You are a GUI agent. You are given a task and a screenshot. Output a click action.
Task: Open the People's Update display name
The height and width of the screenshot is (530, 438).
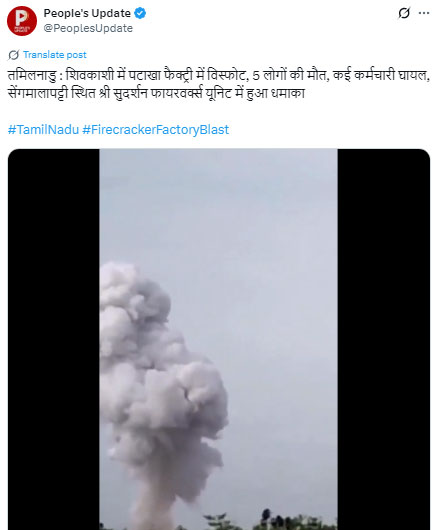[87, 13]
